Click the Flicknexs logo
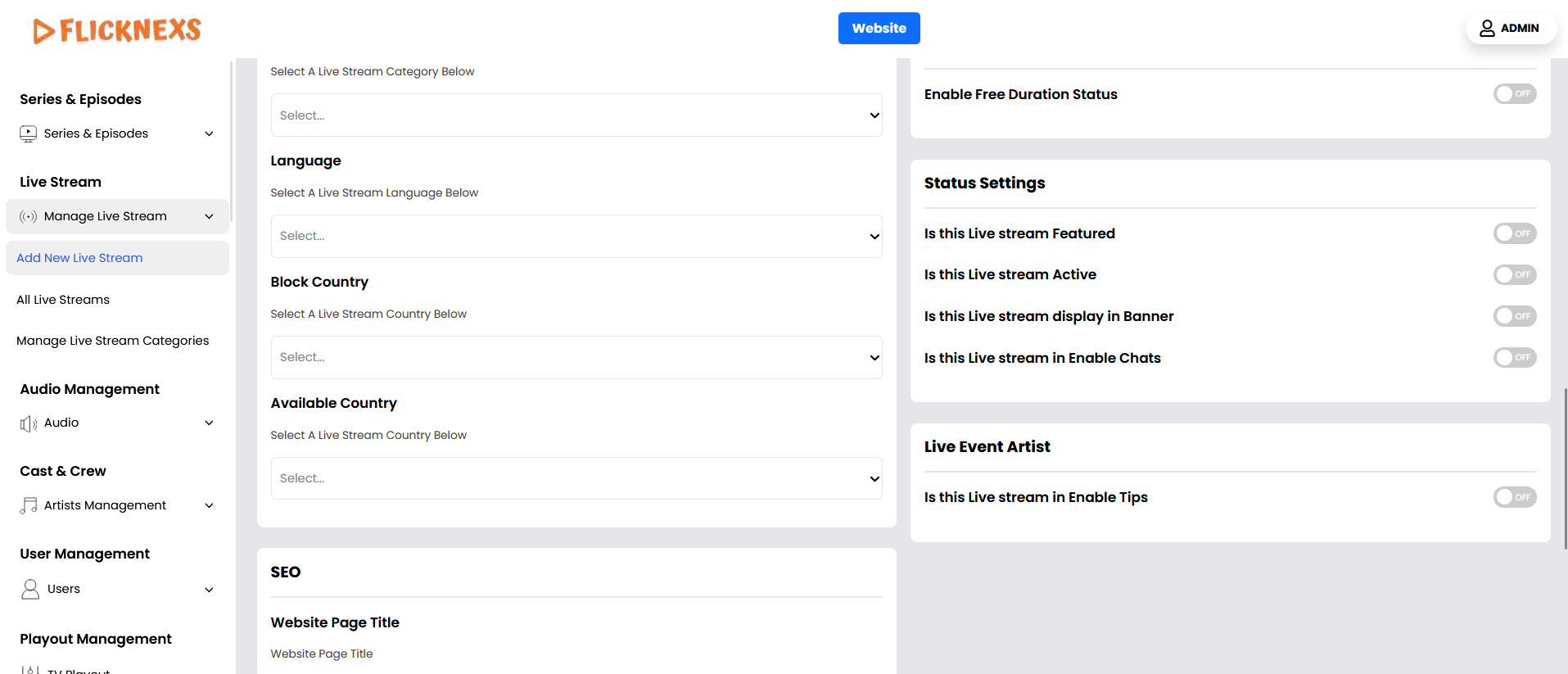Image resolution: width=1568 pixels, height=674 pixels. pyautogui.click(x=117, y=30)
